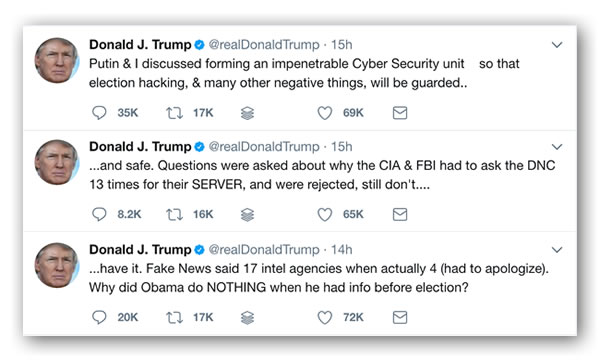Reply to the tweet about the DNC SERVER
600x360 pixels.
[99, 214]
